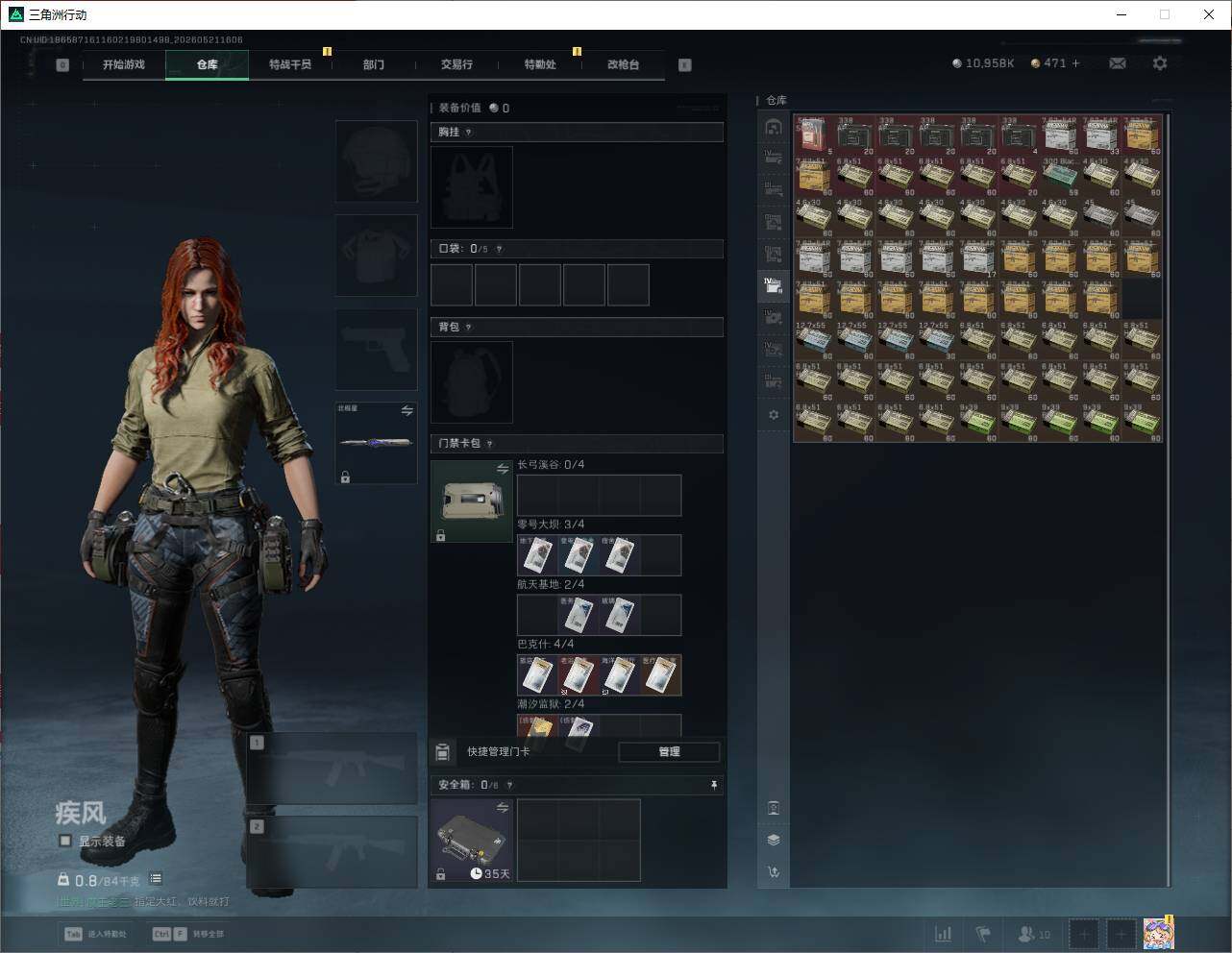Select the topmost tab icon in the 仓库 sidebar
Image resolution: width=1232 pixels, height=953 pixels.
(x=774, y=127)
